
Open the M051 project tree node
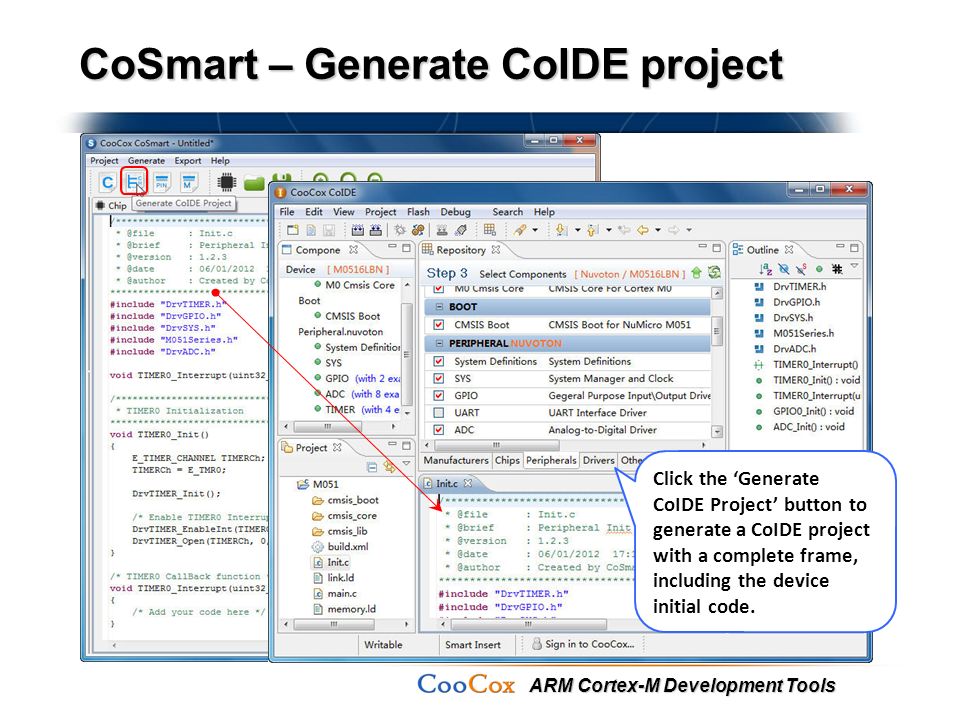[318, 484]
